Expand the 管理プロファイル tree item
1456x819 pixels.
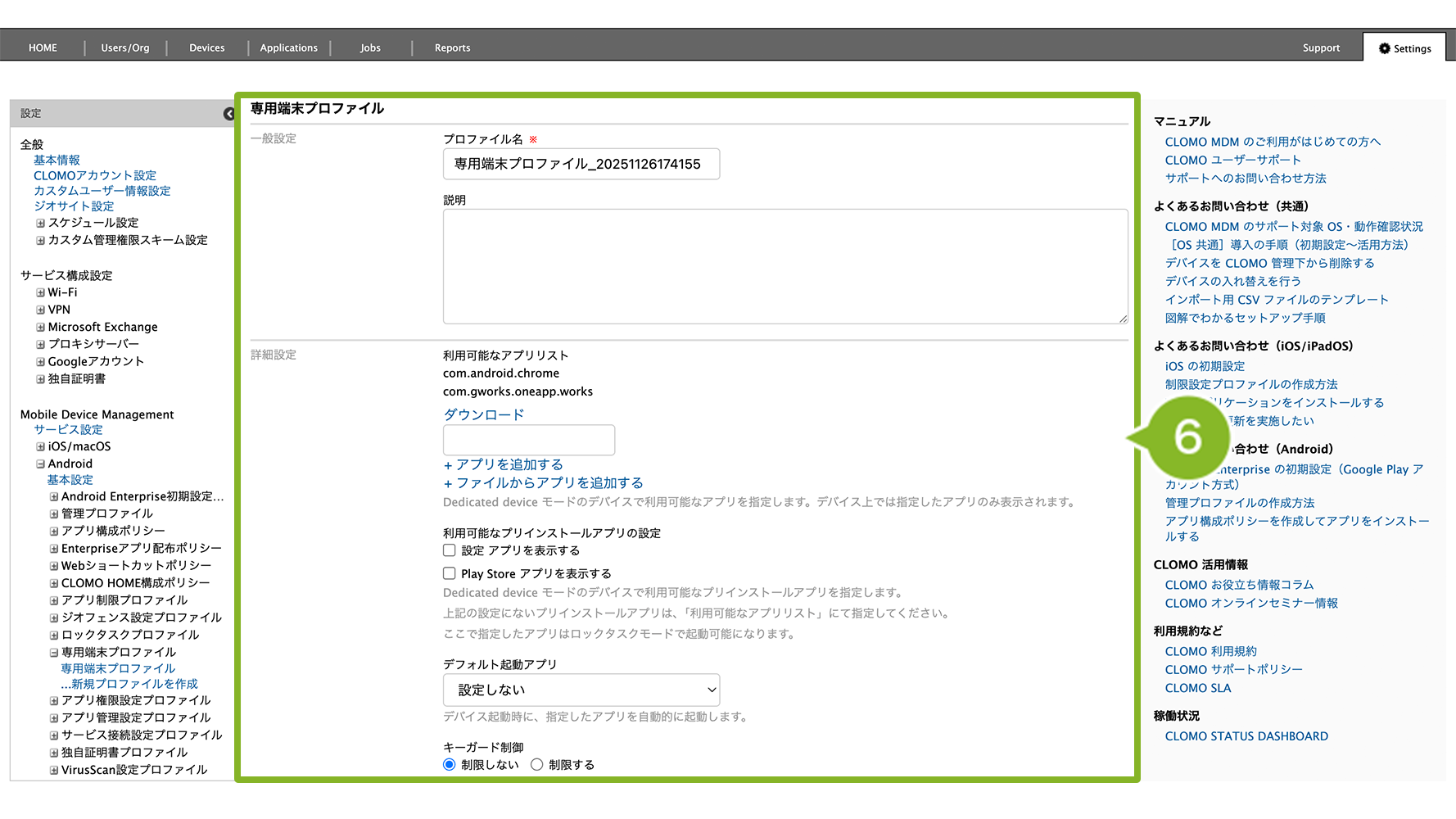click(x=54, y=514)
